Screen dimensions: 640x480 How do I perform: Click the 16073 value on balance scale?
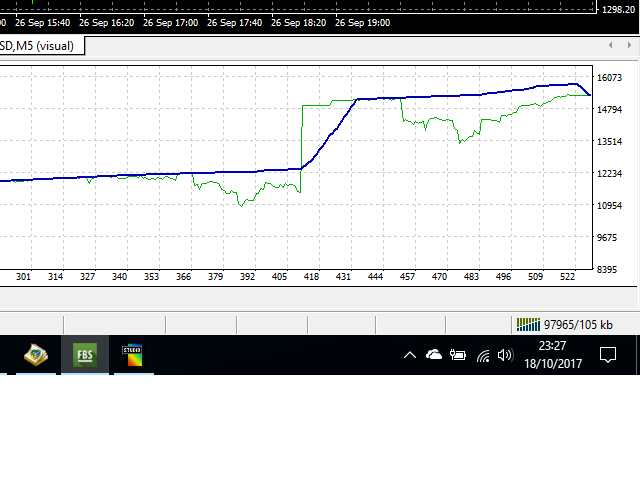pos(609,78)
